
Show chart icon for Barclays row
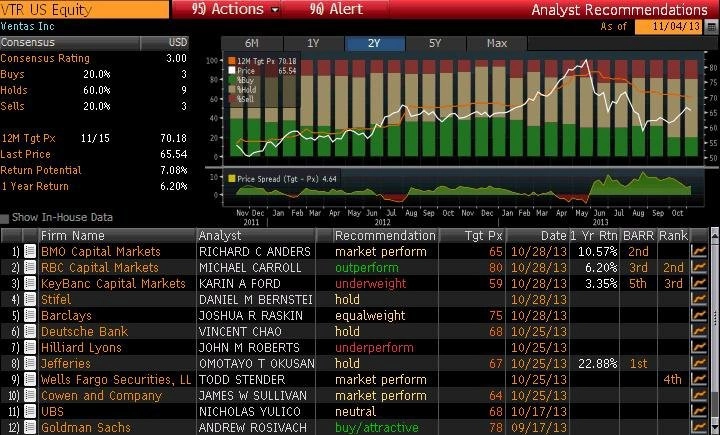pyautogui.click(x=698, y=316)
